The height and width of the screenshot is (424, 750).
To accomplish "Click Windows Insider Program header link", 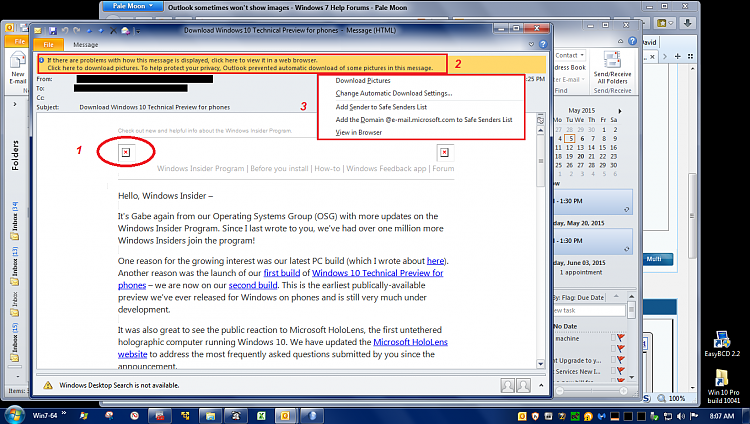I will 200,168.
